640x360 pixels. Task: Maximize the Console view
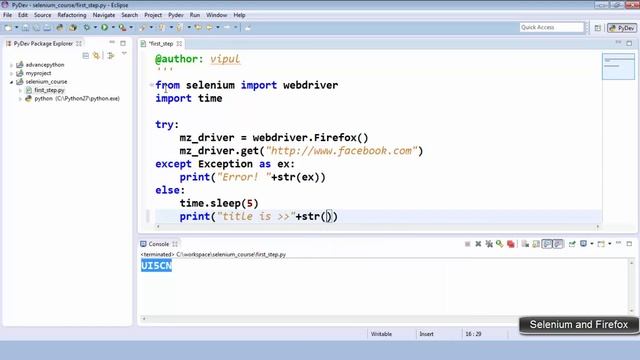click(x=629, y=243)
